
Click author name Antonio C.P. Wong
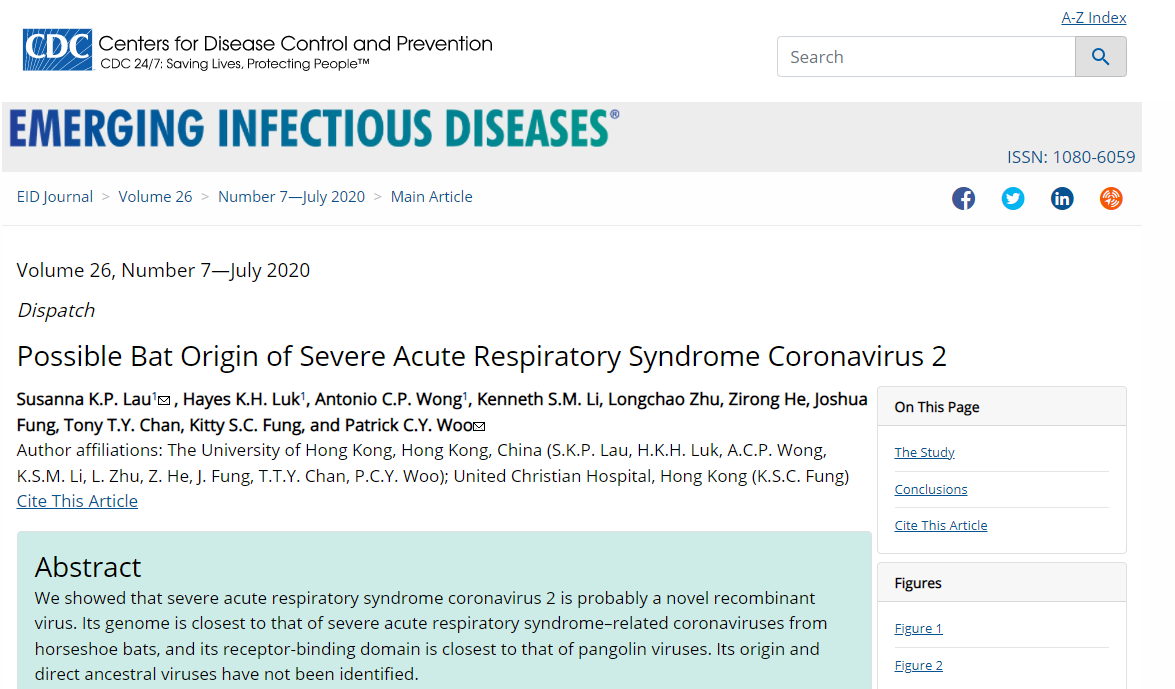388,400
